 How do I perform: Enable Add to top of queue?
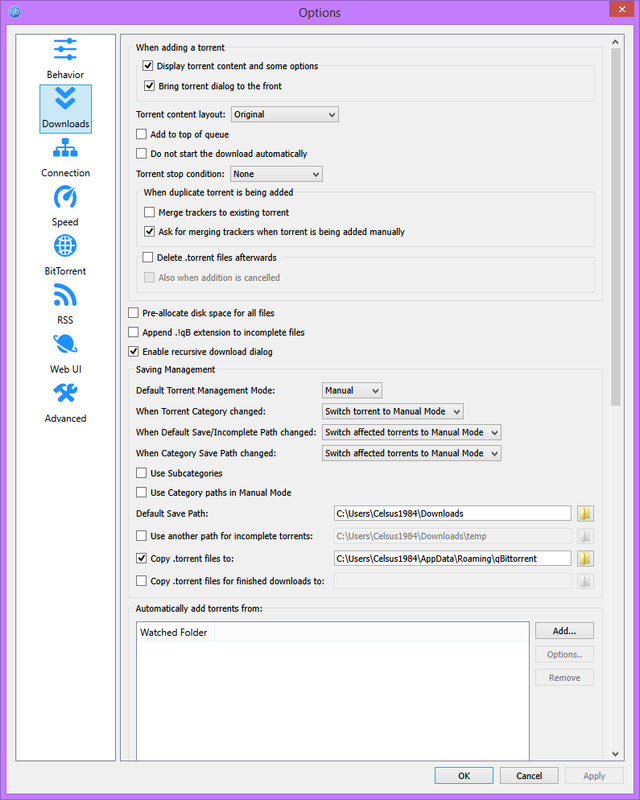(141, 134)
